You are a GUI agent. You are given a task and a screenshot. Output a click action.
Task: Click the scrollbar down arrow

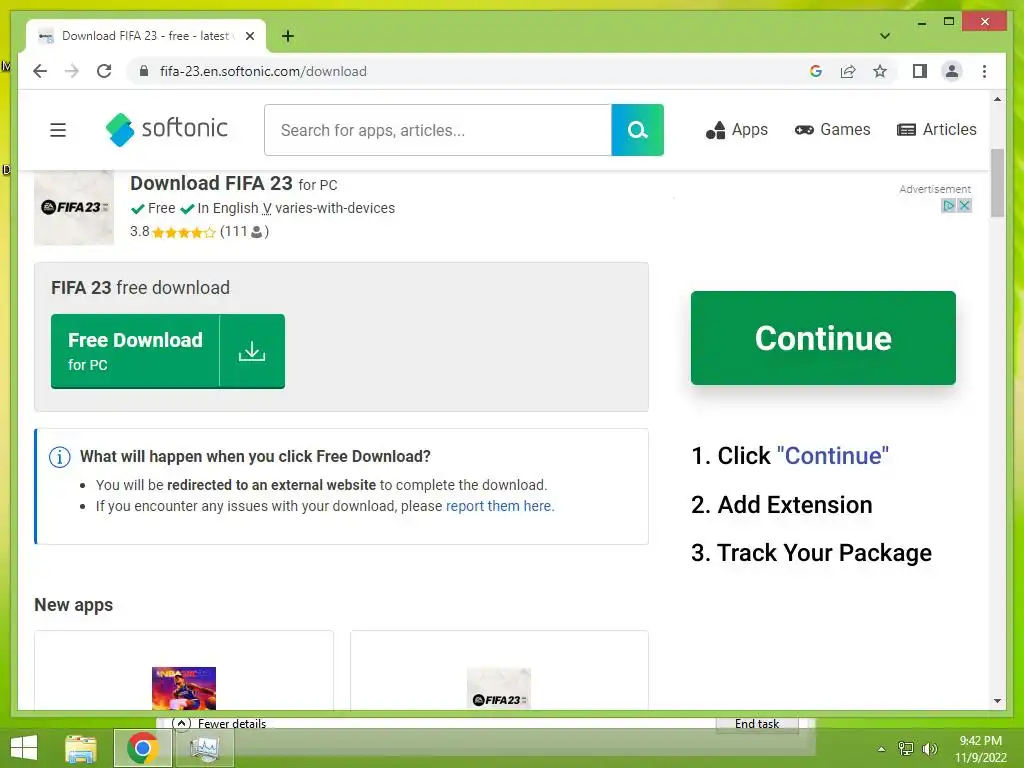pyautogui.click(x=997, y=701)
